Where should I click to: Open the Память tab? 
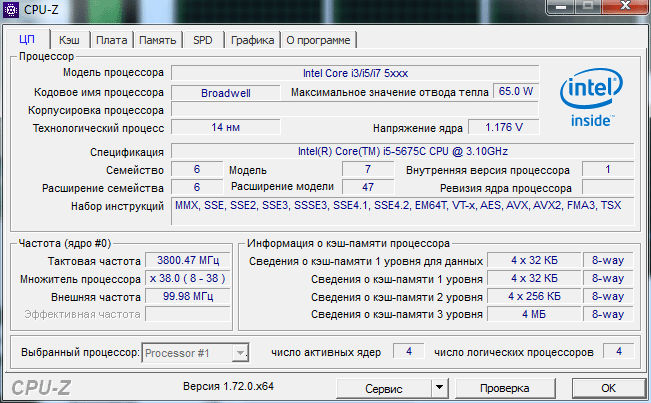157,40
